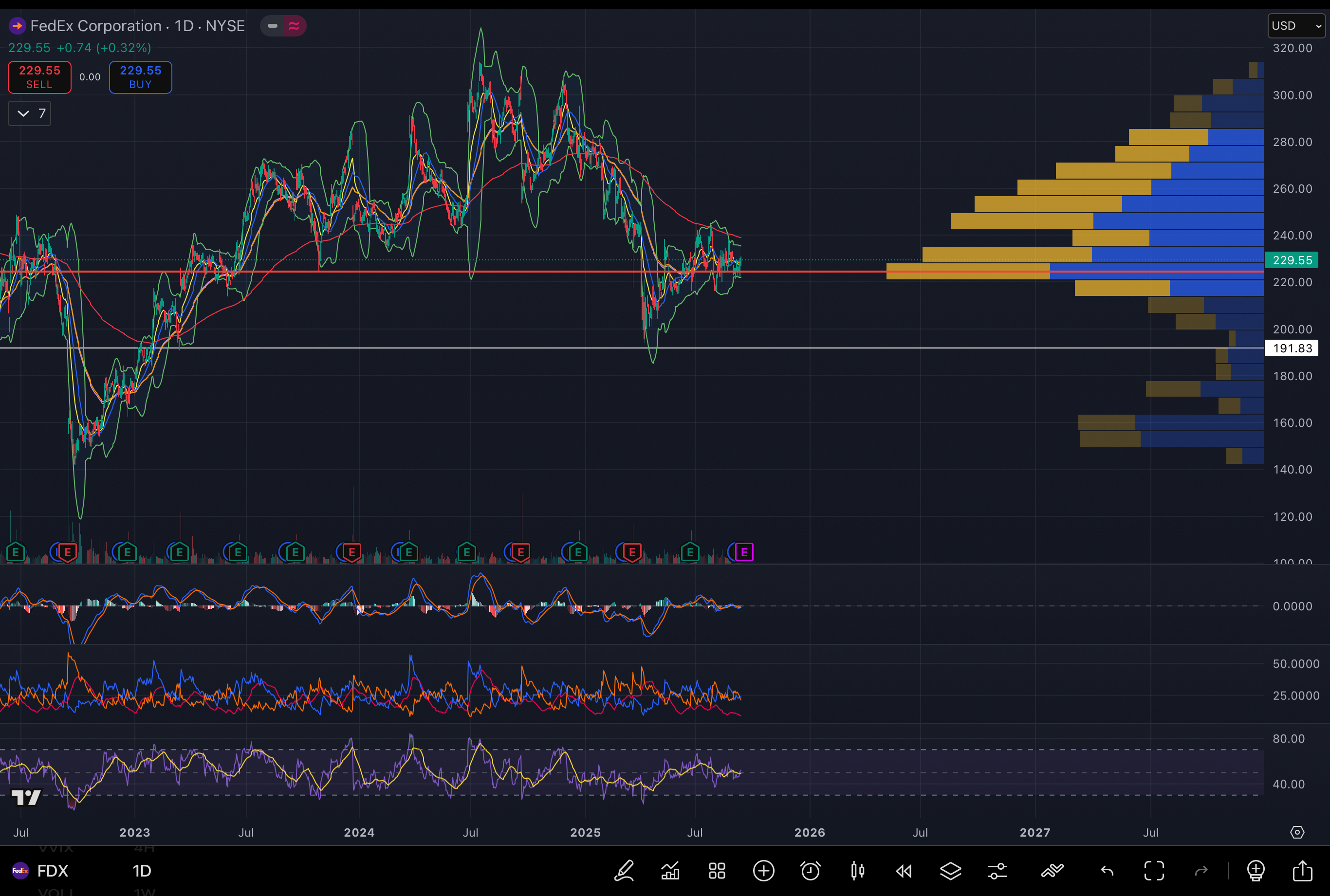Screen dimensions: 1330x896
Task: Open the 1D interval selector at bottom
Action: (142, 871)
